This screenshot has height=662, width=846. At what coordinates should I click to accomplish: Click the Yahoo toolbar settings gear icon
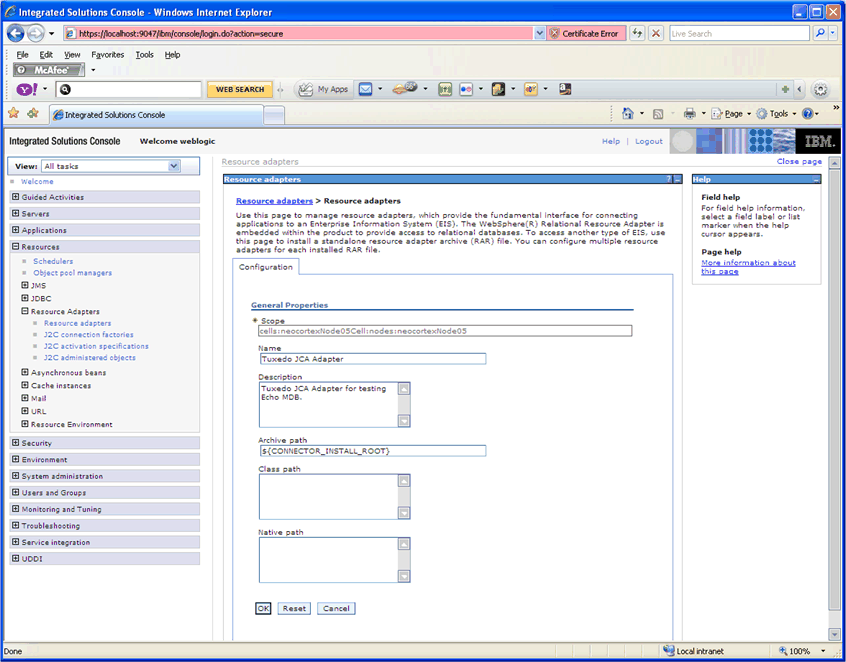tap(821, 90)
